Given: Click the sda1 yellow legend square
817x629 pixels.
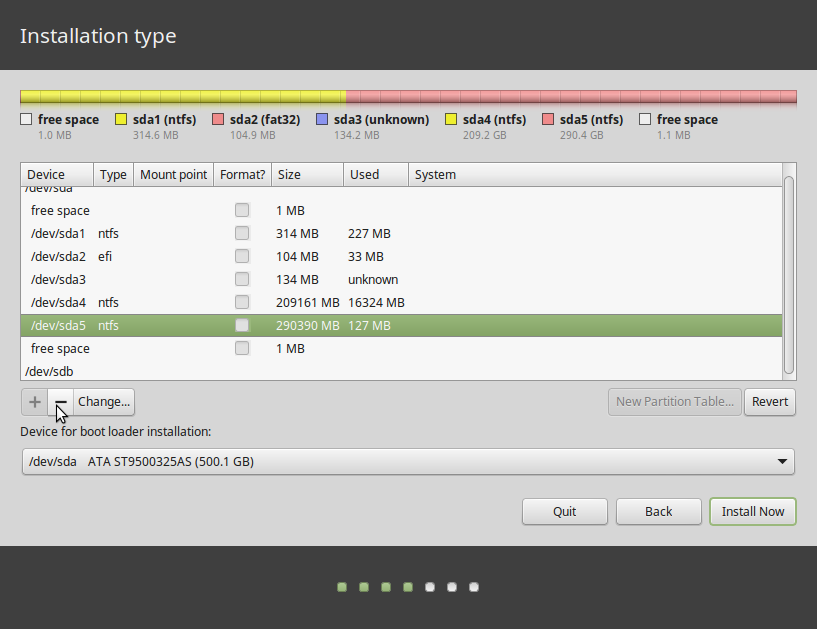Looking at the screenshot, I should (x=121, y=120).
